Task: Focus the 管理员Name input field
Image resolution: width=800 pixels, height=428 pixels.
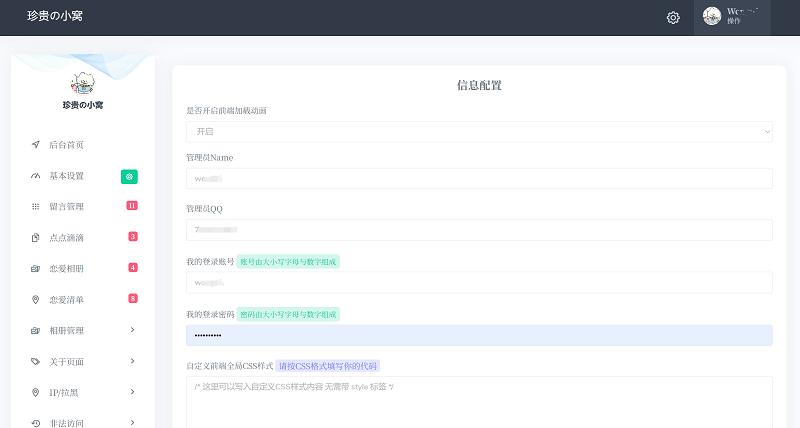Action: (479, 178)
